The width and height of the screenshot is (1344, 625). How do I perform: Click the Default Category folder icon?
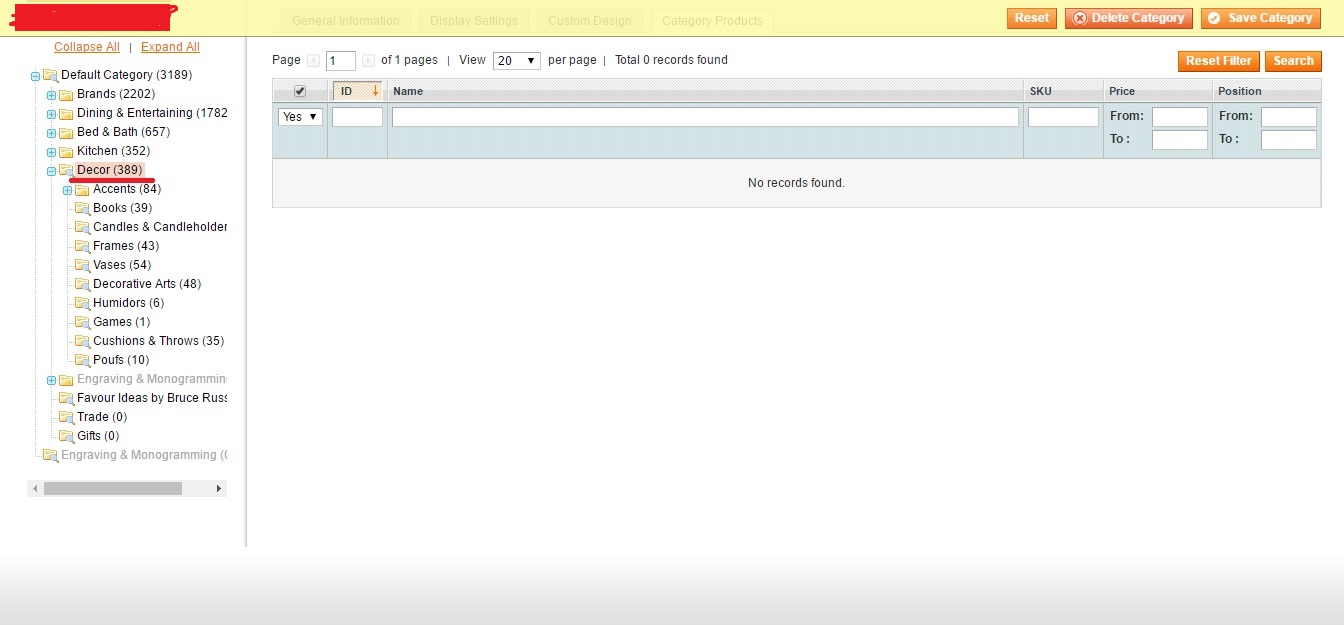[50, 76]
